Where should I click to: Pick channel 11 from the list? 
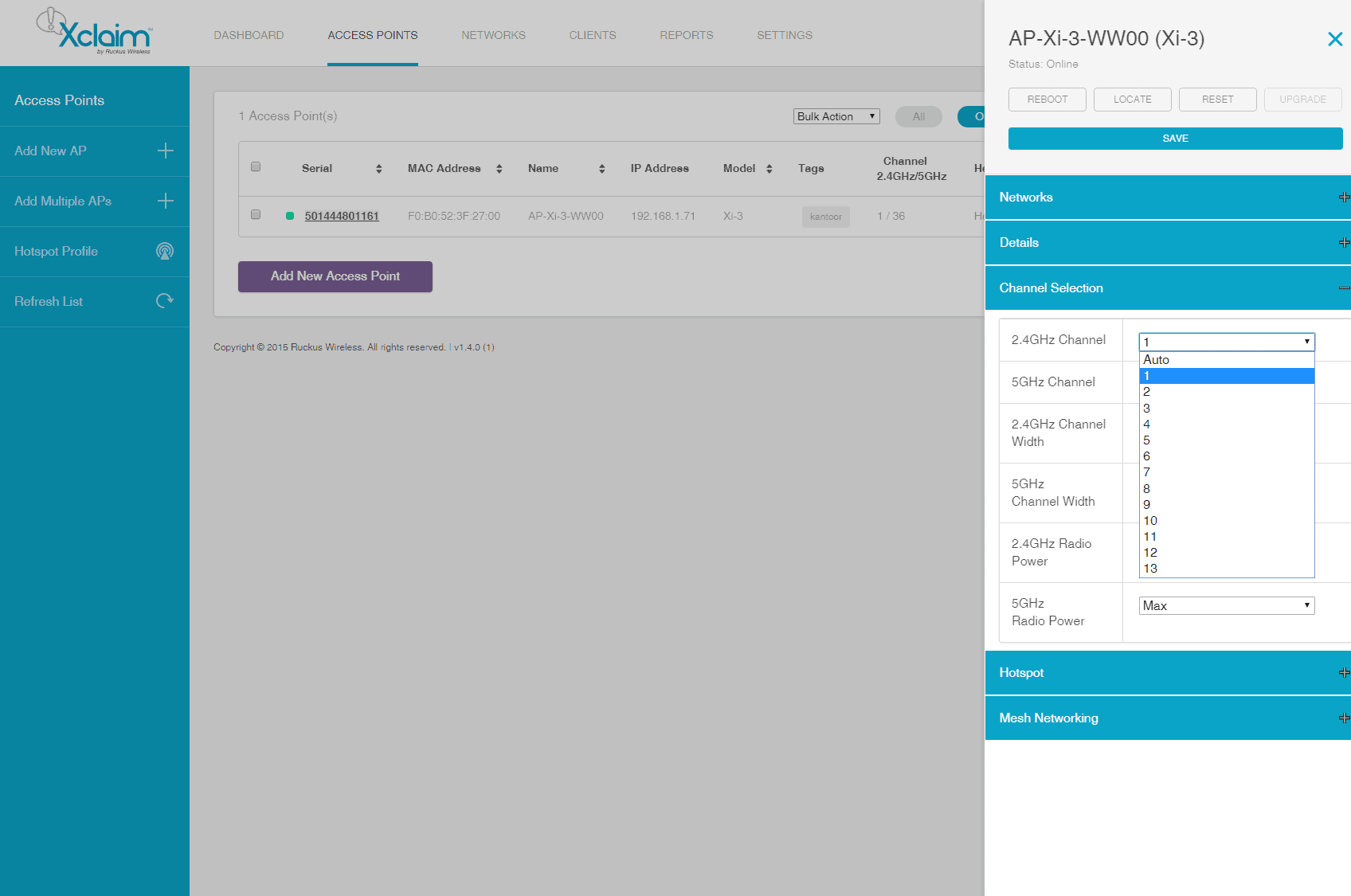click(1227, 537)
